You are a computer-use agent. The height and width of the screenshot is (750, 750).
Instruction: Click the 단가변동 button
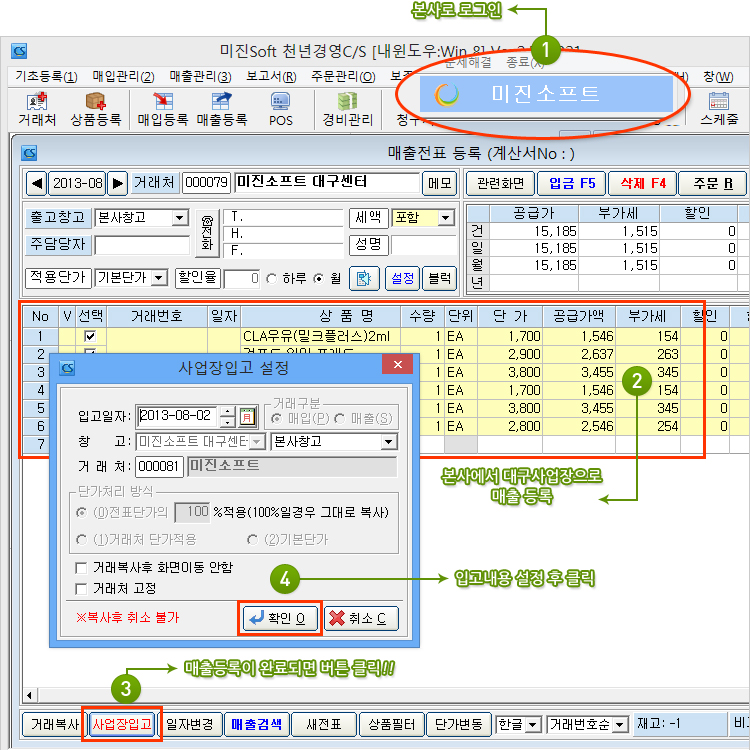[x=459, y=724]
